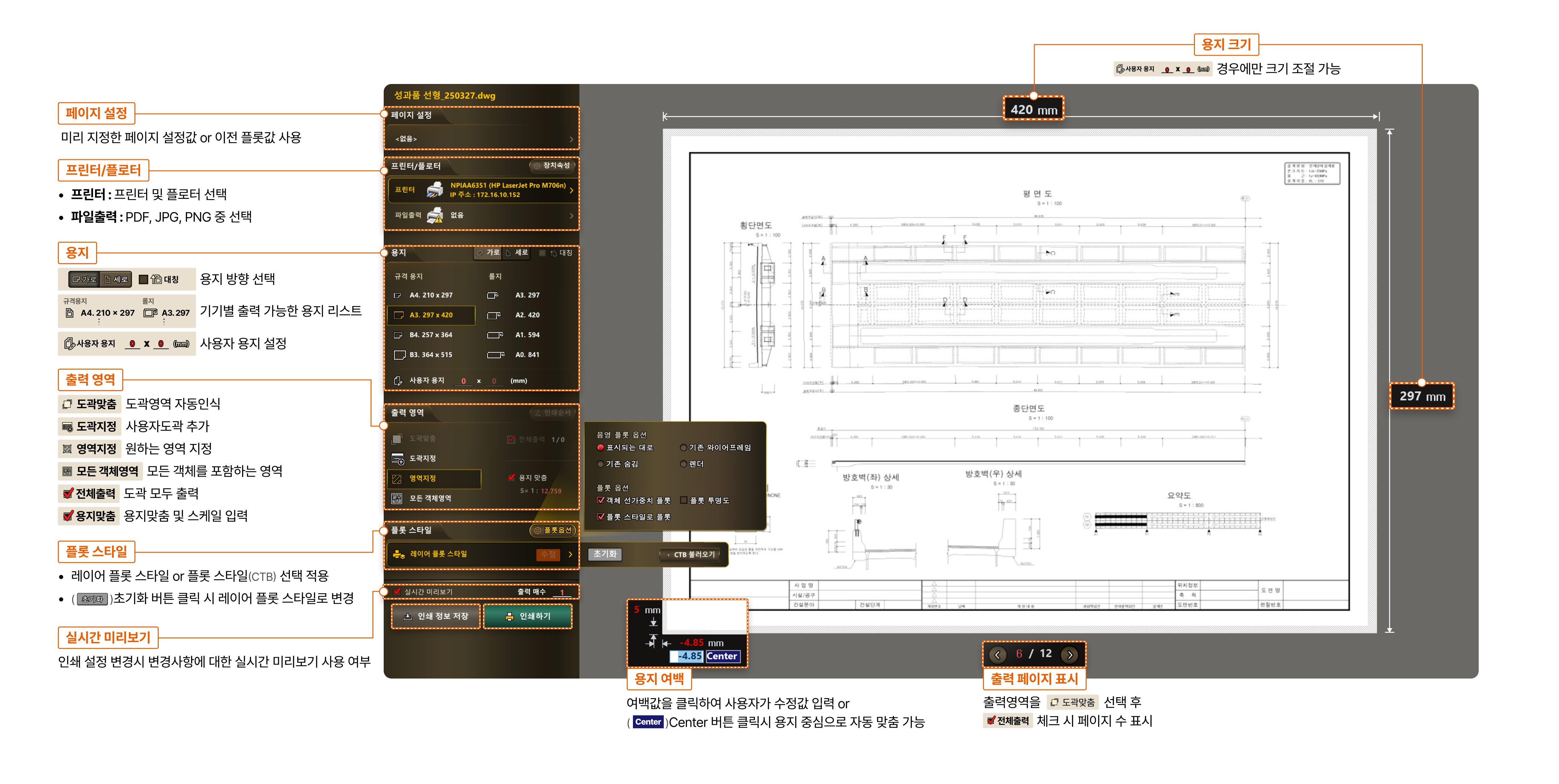1559x784 pixels.
Task: Click the 사용자 용지 custom paper icon
Action: tap(398, 380)
